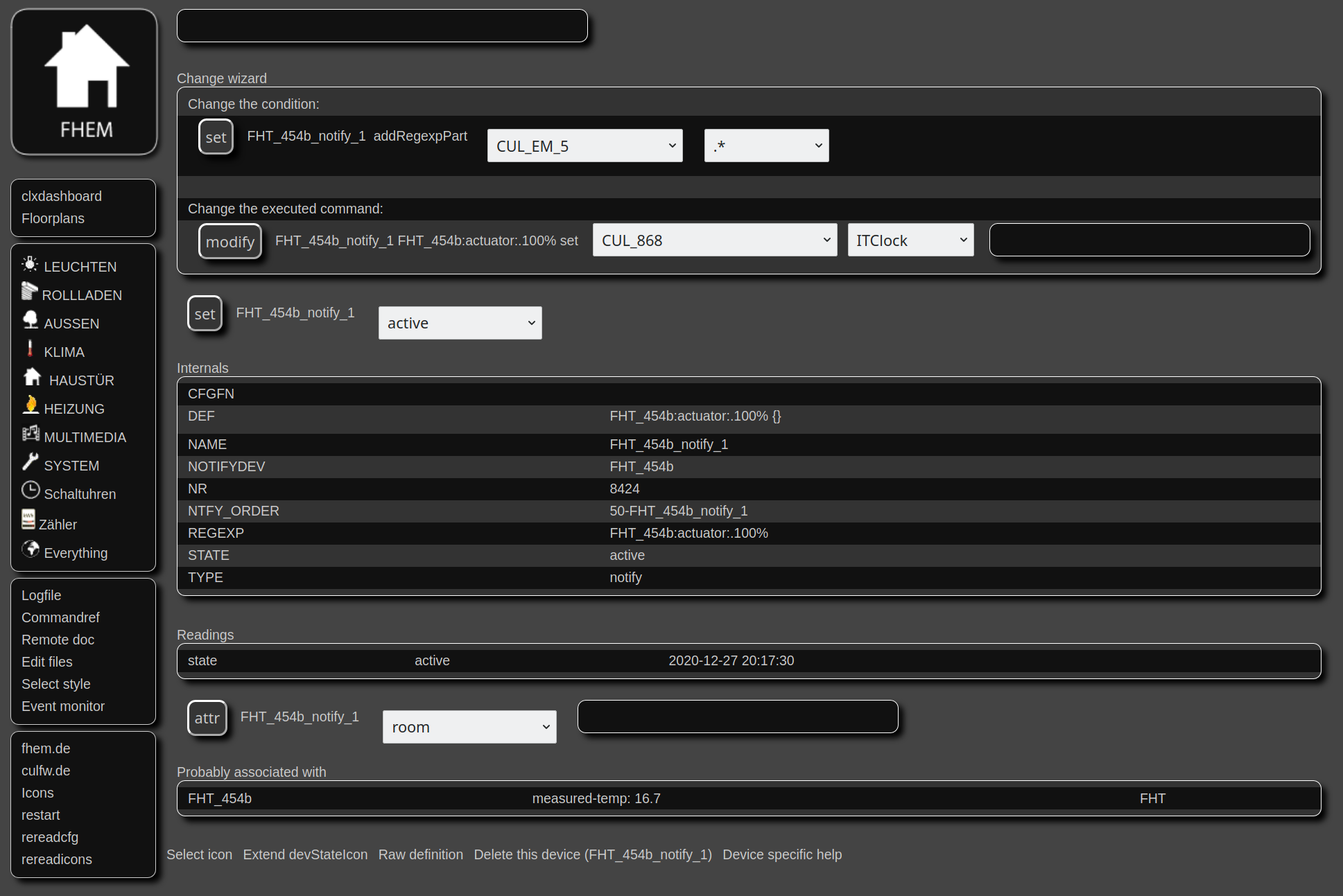The image size is (1343, 896).
Task: Click the HEIZUNG flame icon
Action: [30, 405]
